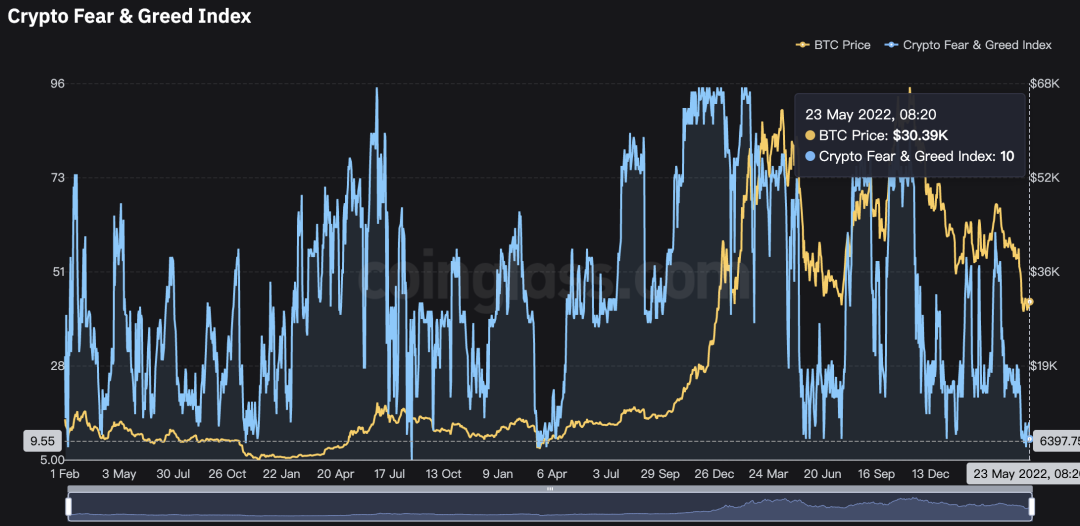This screenshot has width=1080, height=526.
Task: Click the middle of the range overview bar
Action: tap(550, 507)
